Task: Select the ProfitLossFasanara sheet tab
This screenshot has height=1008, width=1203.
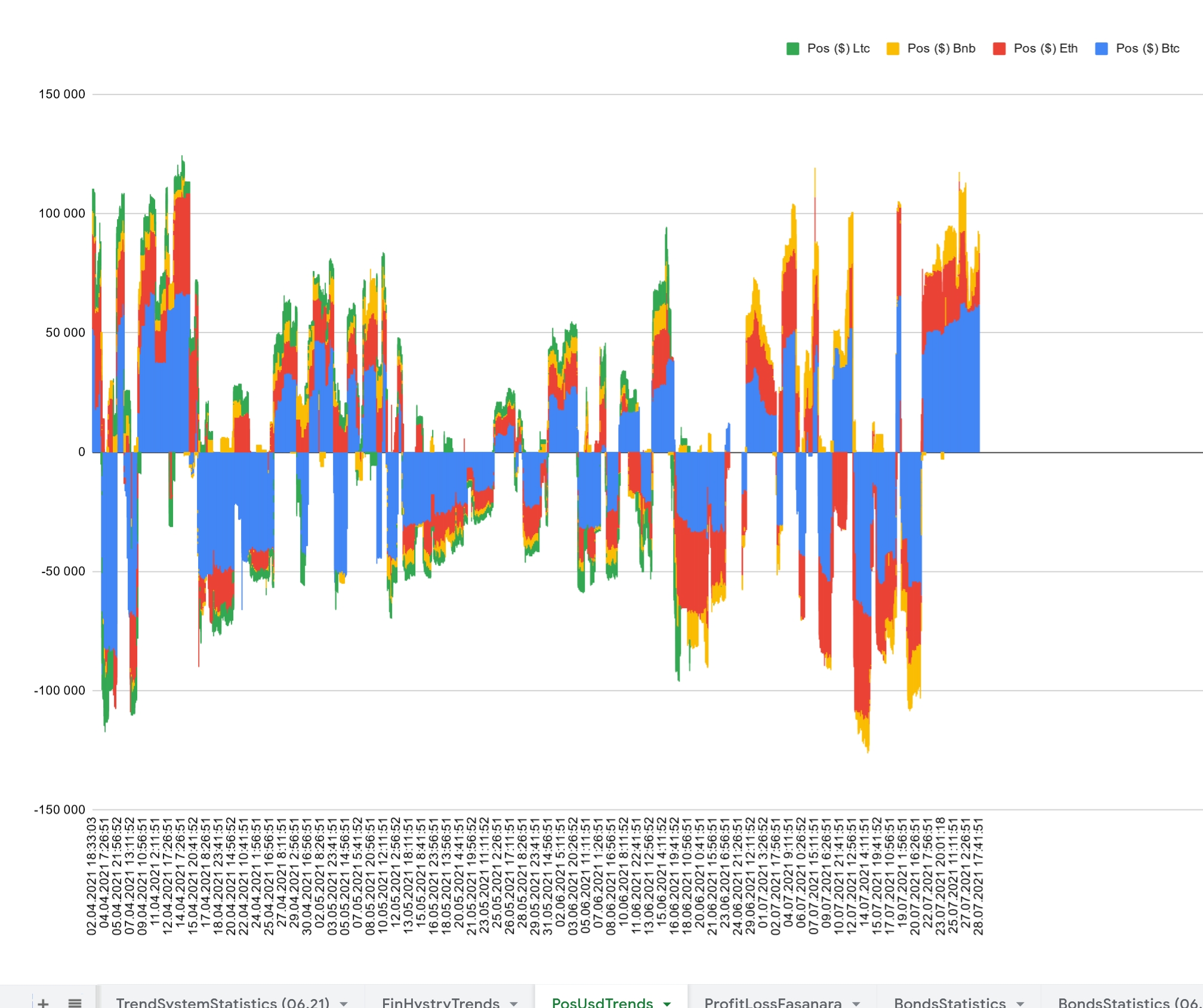Action: [x=773, y=1003]
